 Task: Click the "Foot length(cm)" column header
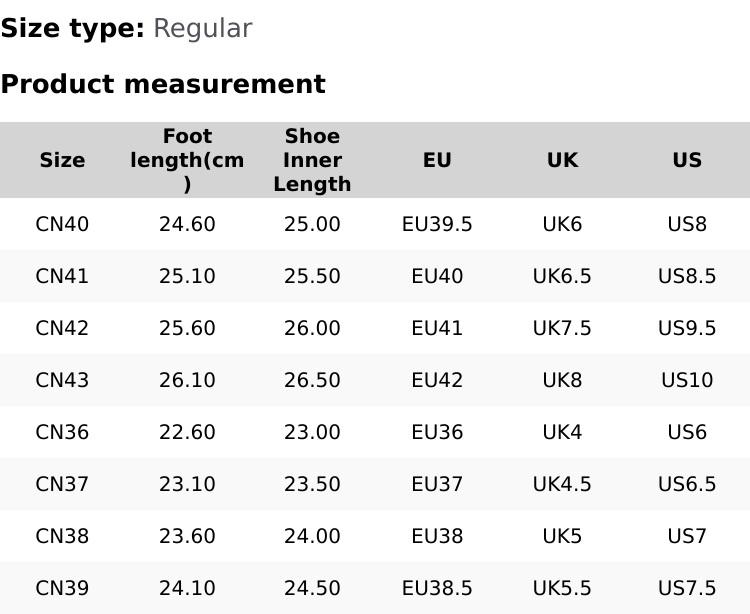(x=187, y=160)
